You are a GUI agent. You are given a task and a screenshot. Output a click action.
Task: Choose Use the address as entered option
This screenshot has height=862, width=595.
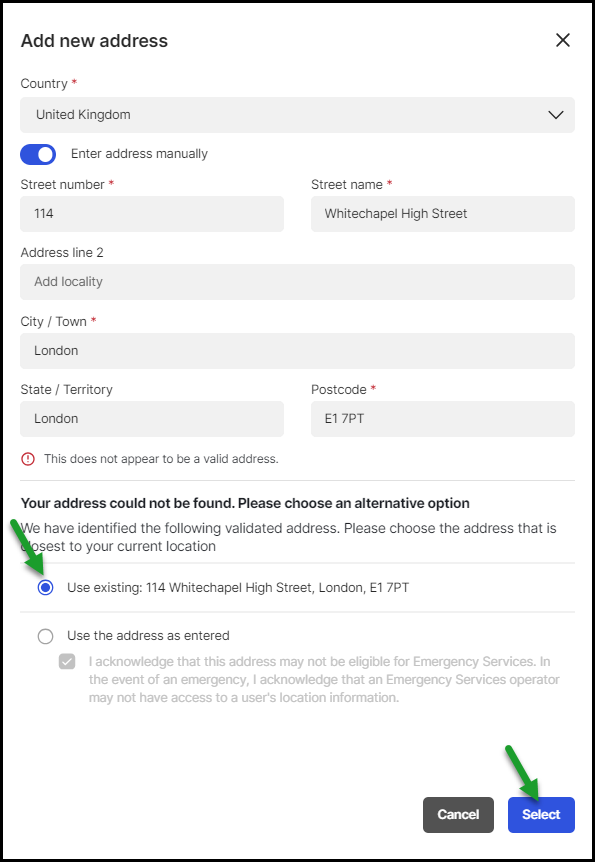(46, 637)
